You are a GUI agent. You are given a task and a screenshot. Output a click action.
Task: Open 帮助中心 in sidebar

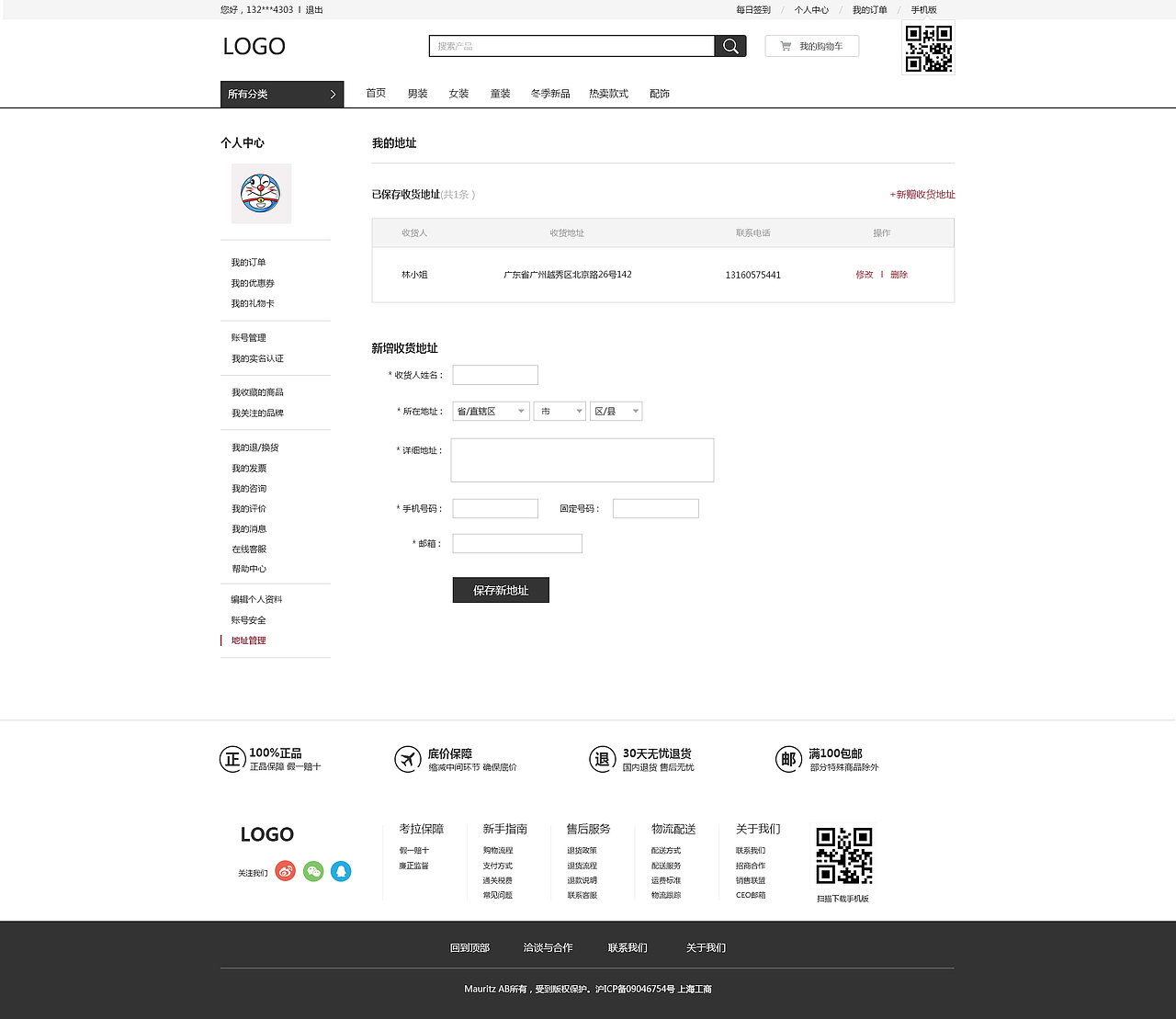[x=249, y=570]
